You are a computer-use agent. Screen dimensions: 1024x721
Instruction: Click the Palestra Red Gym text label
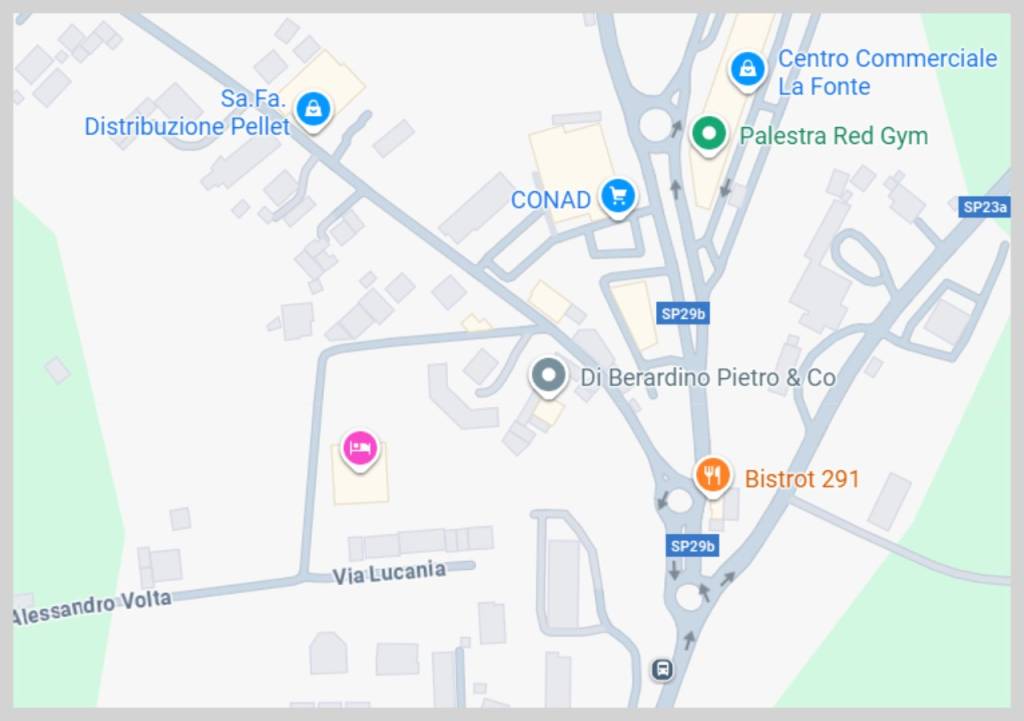click(x=833, y=136)
